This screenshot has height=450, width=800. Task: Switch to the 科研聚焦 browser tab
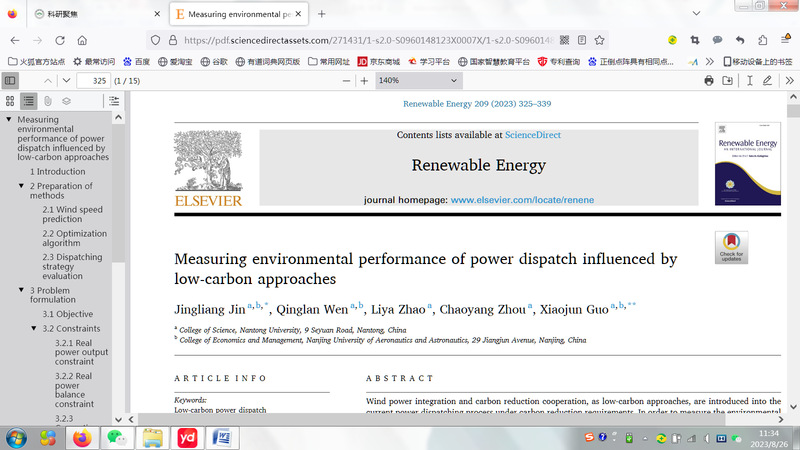tap(85, 14)
